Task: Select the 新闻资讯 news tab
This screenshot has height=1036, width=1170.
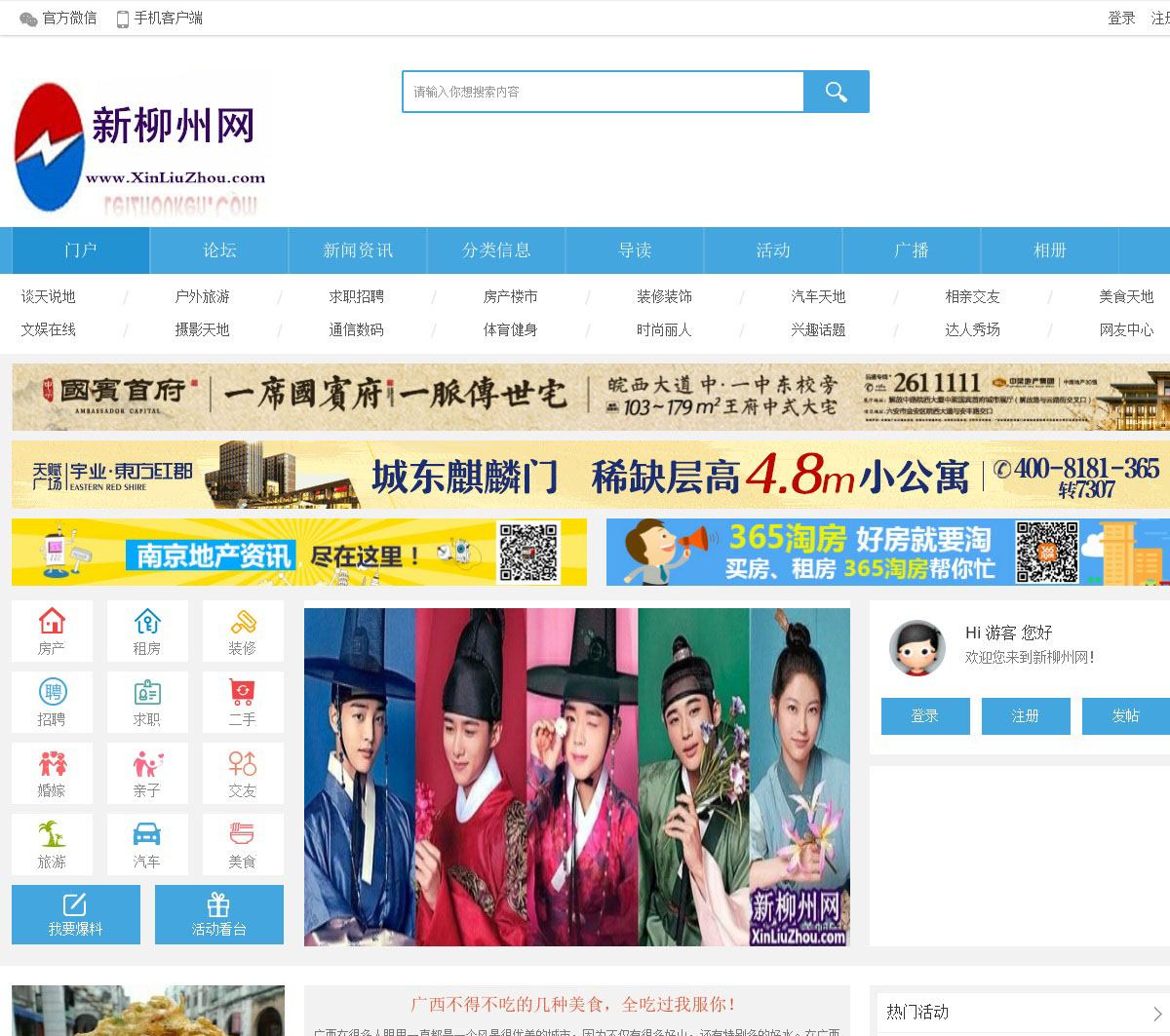Action: [358, 250]
